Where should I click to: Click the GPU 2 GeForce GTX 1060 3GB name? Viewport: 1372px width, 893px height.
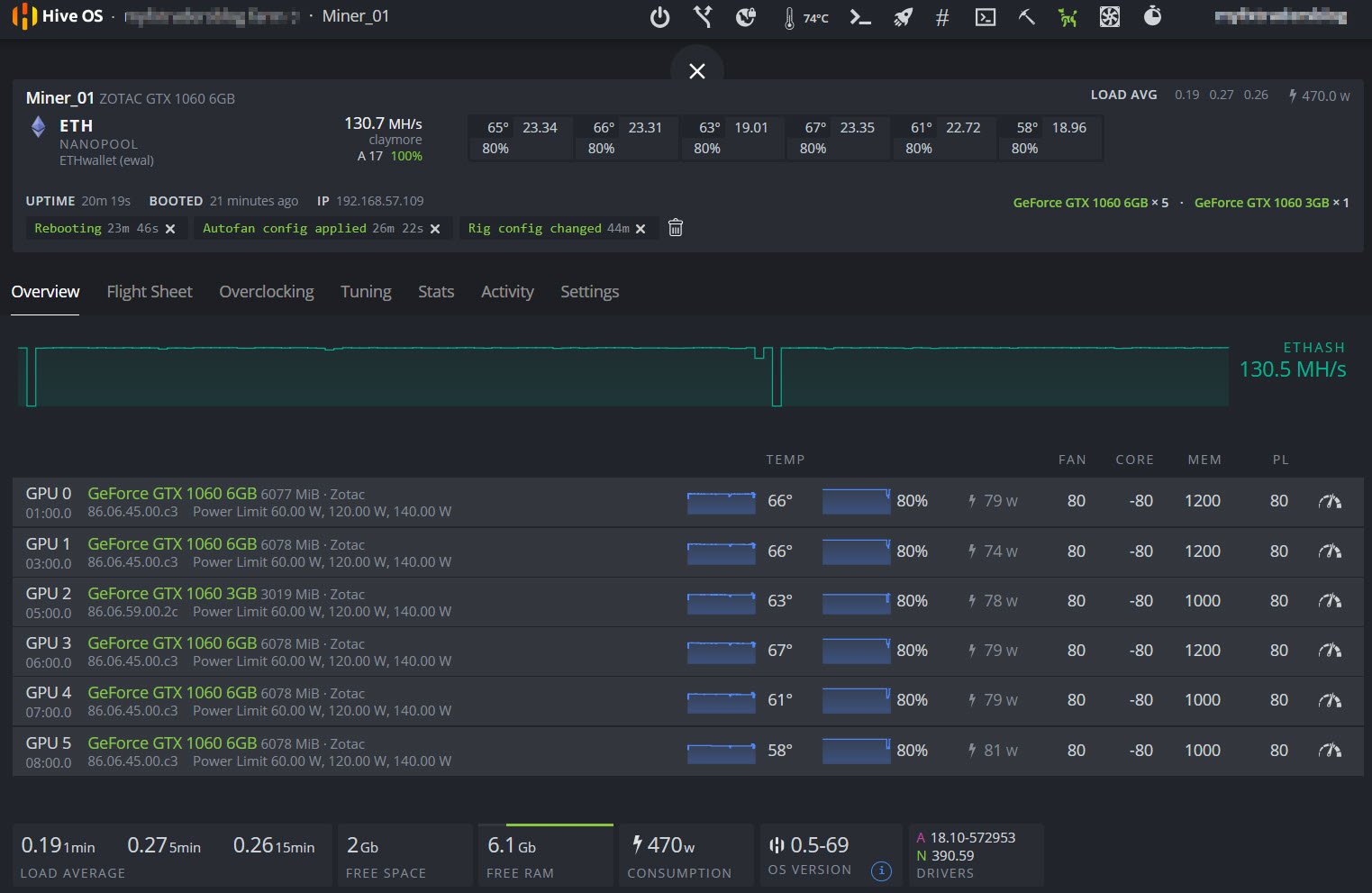click(172, 593)
